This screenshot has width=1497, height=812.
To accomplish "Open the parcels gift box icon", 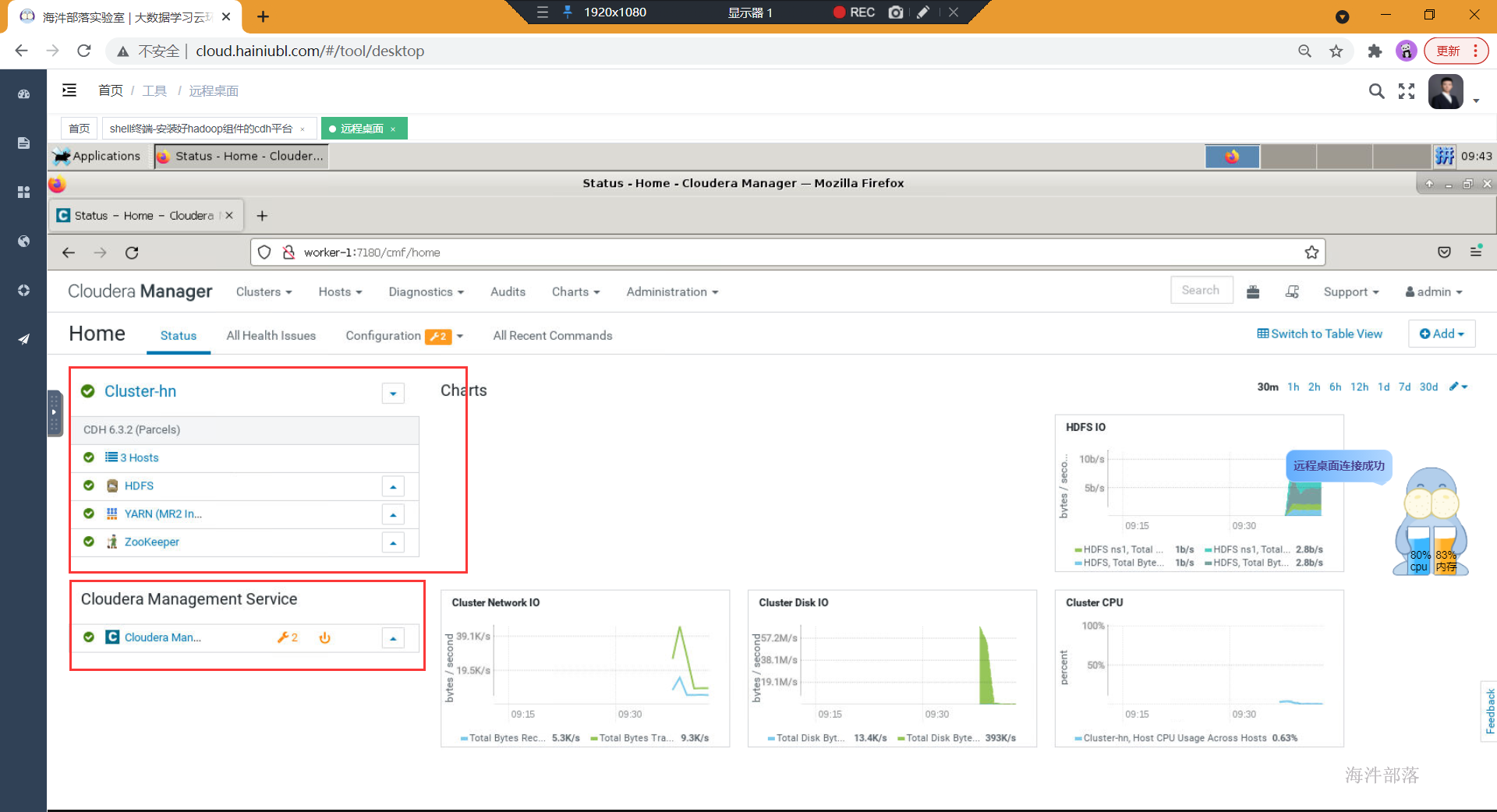I will 1253,291.
